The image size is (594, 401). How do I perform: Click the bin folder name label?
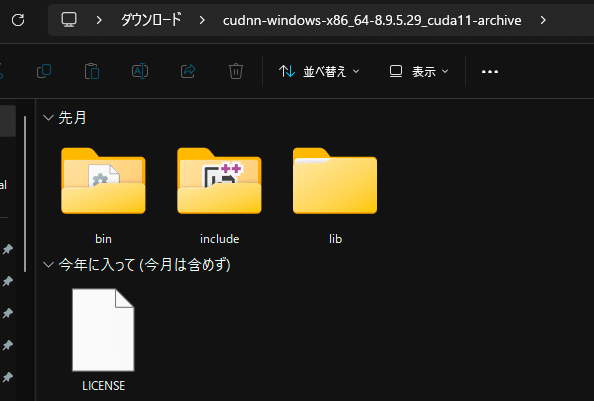(x=103, y=239)
